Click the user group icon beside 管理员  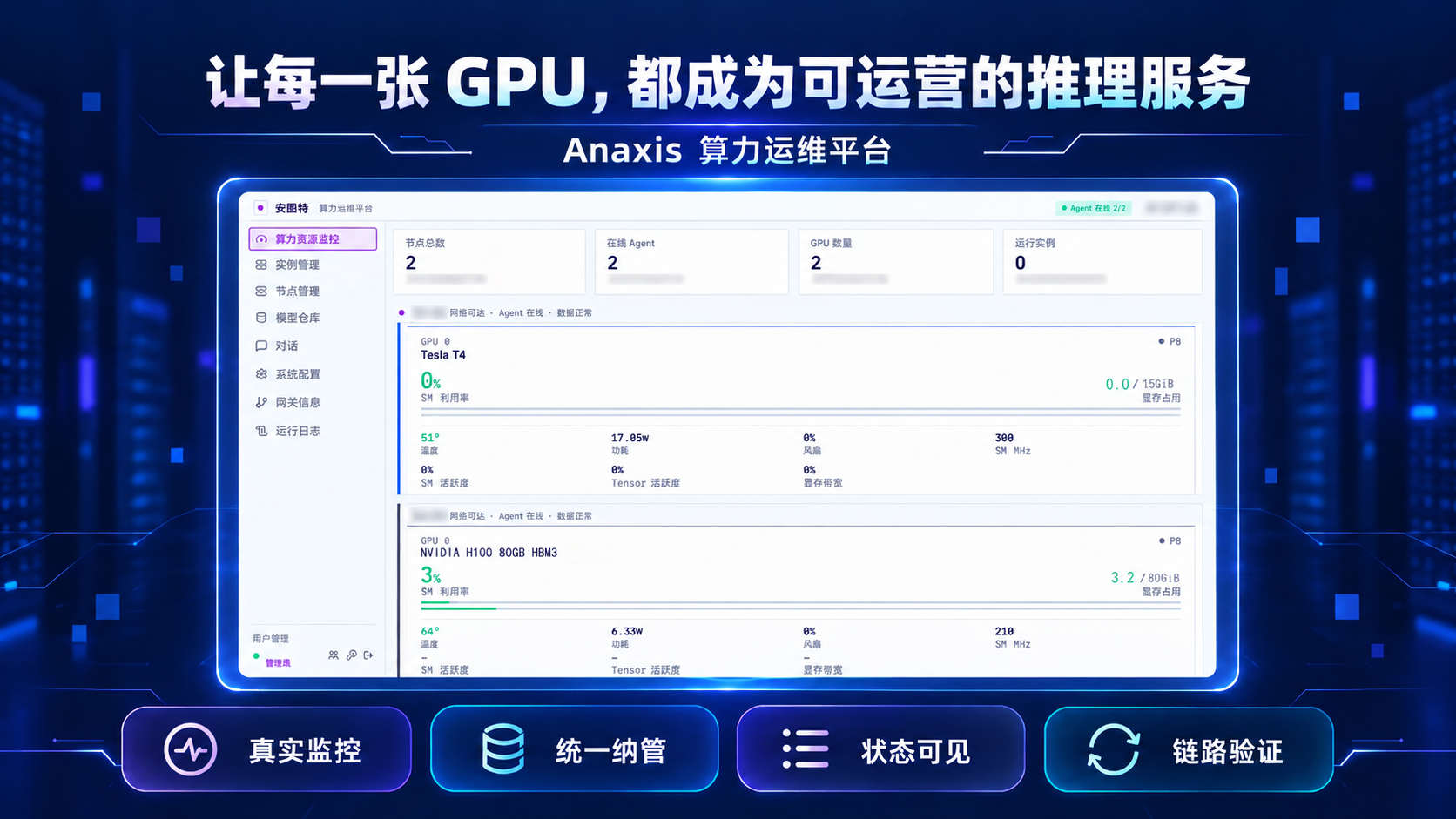coord(334,655)
